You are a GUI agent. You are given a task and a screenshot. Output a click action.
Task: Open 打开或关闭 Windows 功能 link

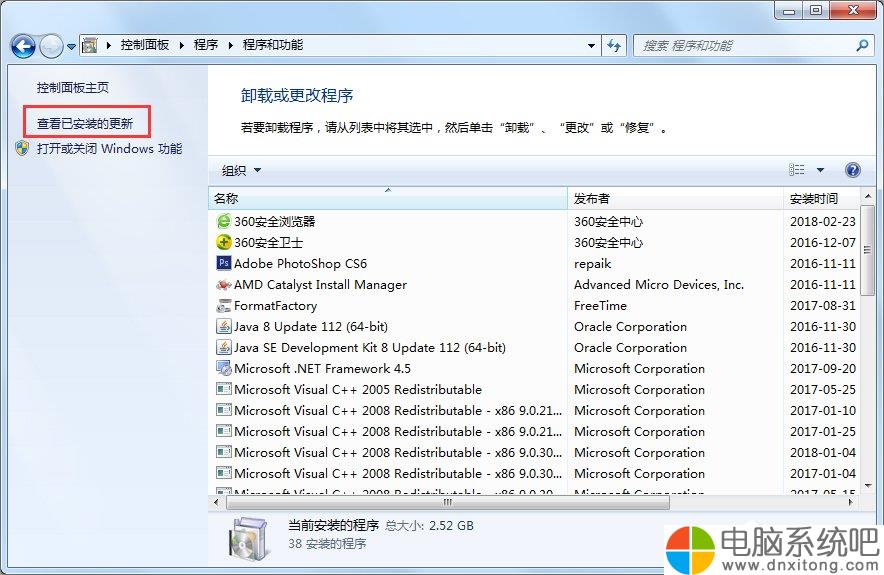pos(109,149)
